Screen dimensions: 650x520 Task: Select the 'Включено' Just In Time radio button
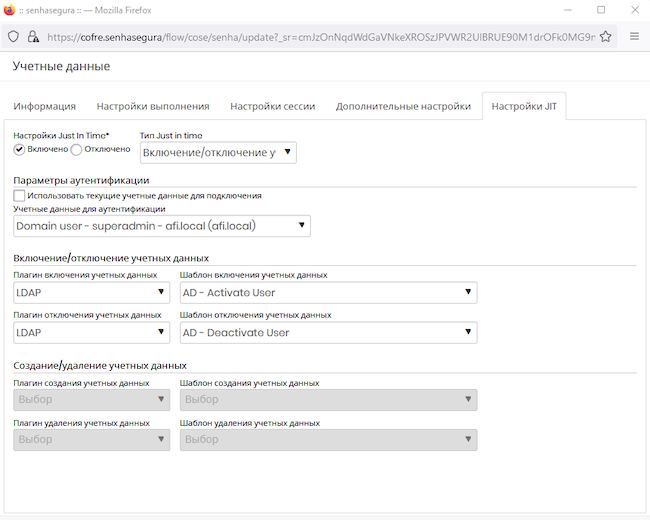click(x=19, y=149)
